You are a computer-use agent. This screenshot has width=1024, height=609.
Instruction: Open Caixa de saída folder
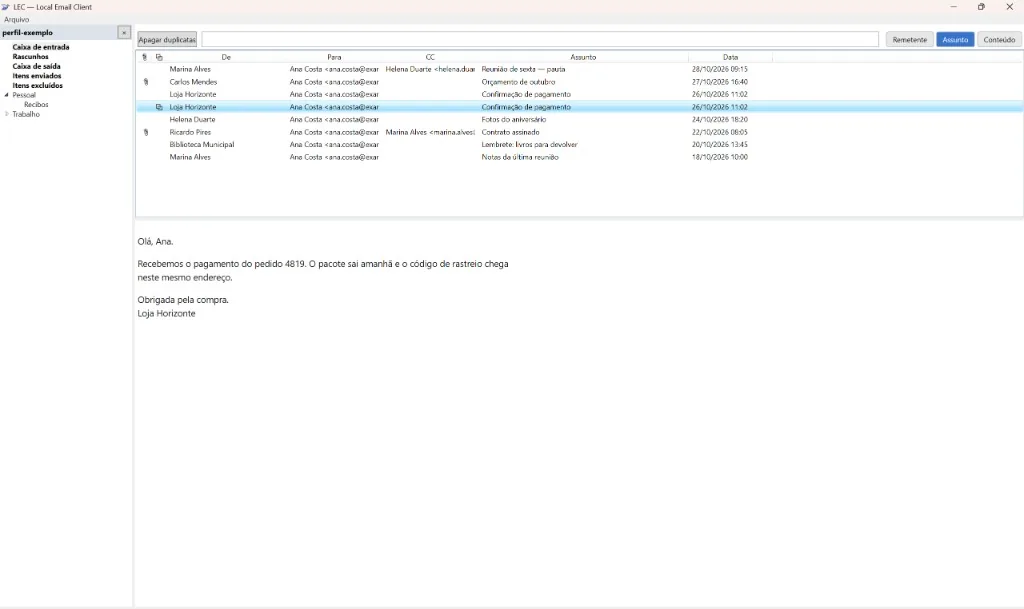(37, 67)
